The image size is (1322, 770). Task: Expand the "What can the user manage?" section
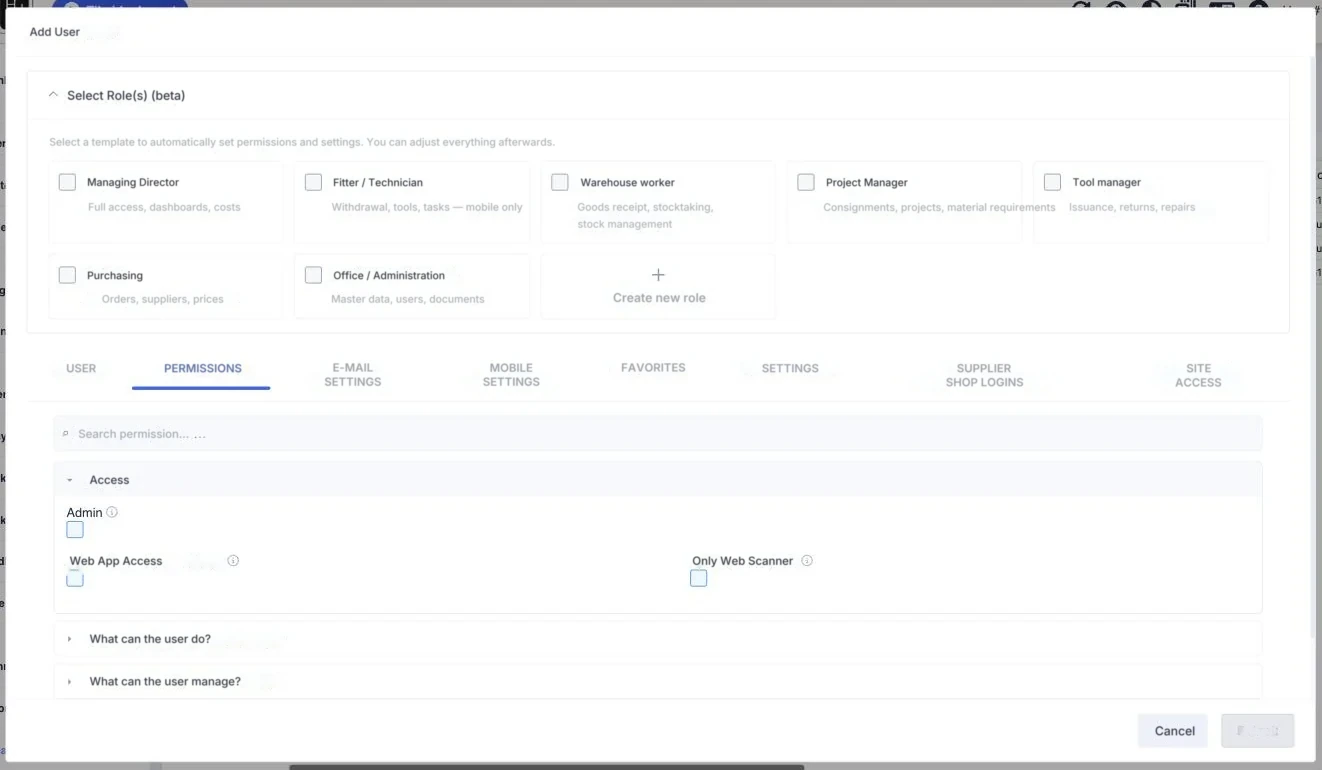[70, 682]
